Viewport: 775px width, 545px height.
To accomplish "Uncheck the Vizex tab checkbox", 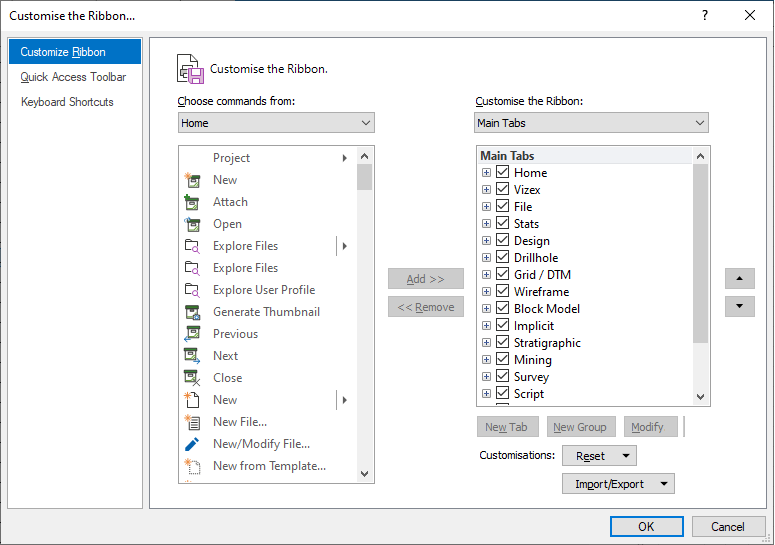I will point(503,190).
